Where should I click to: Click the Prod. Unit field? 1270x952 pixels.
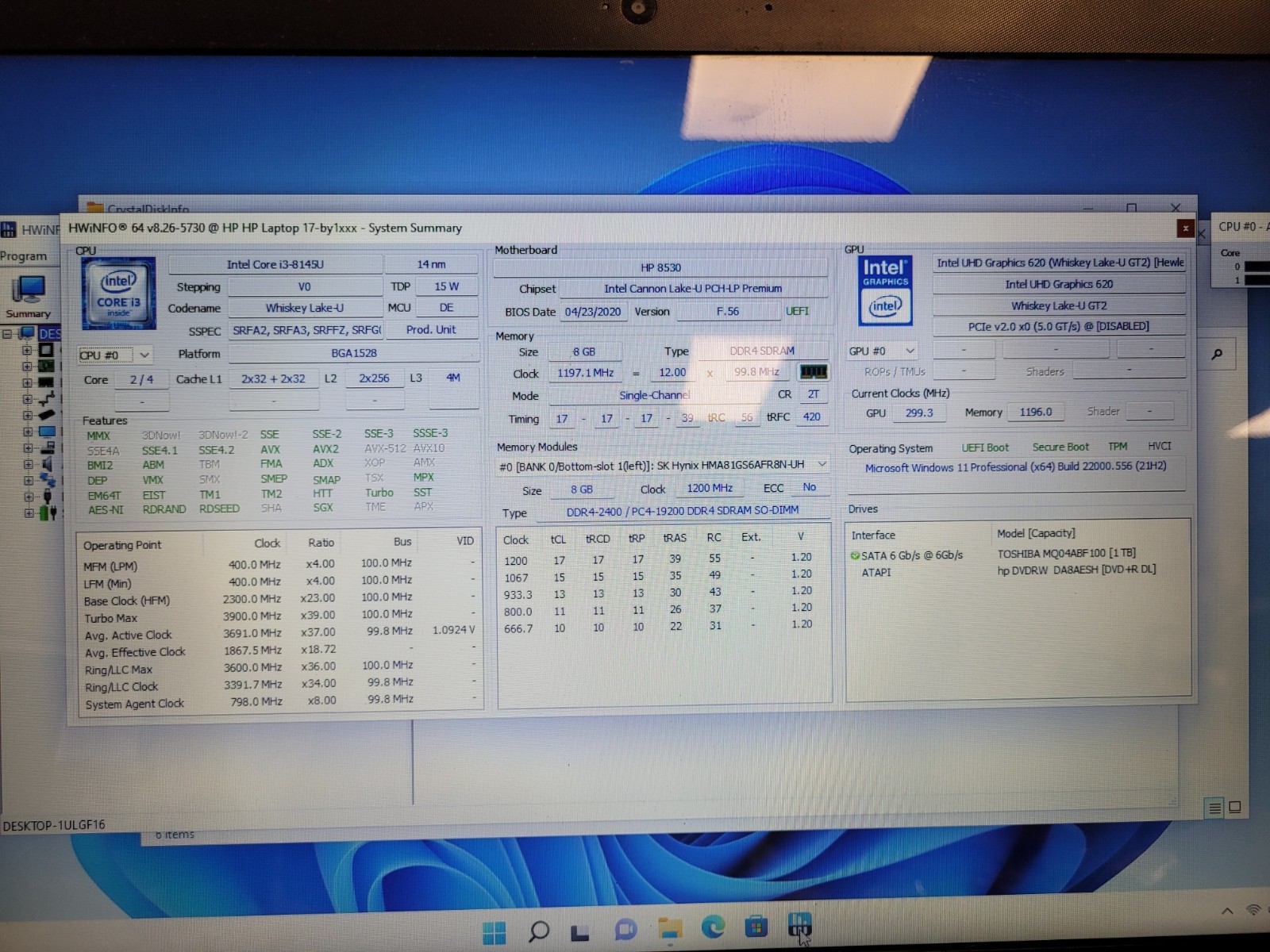pyautogui.click(x=431, y=330)
